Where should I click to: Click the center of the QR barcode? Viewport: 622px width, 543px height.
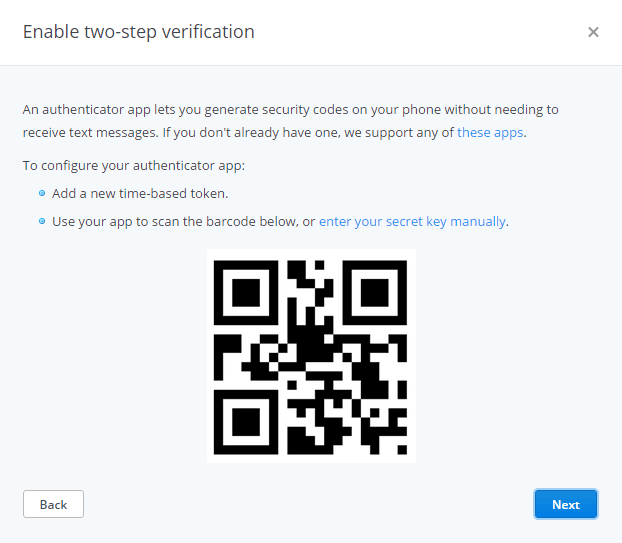(311, 356)
